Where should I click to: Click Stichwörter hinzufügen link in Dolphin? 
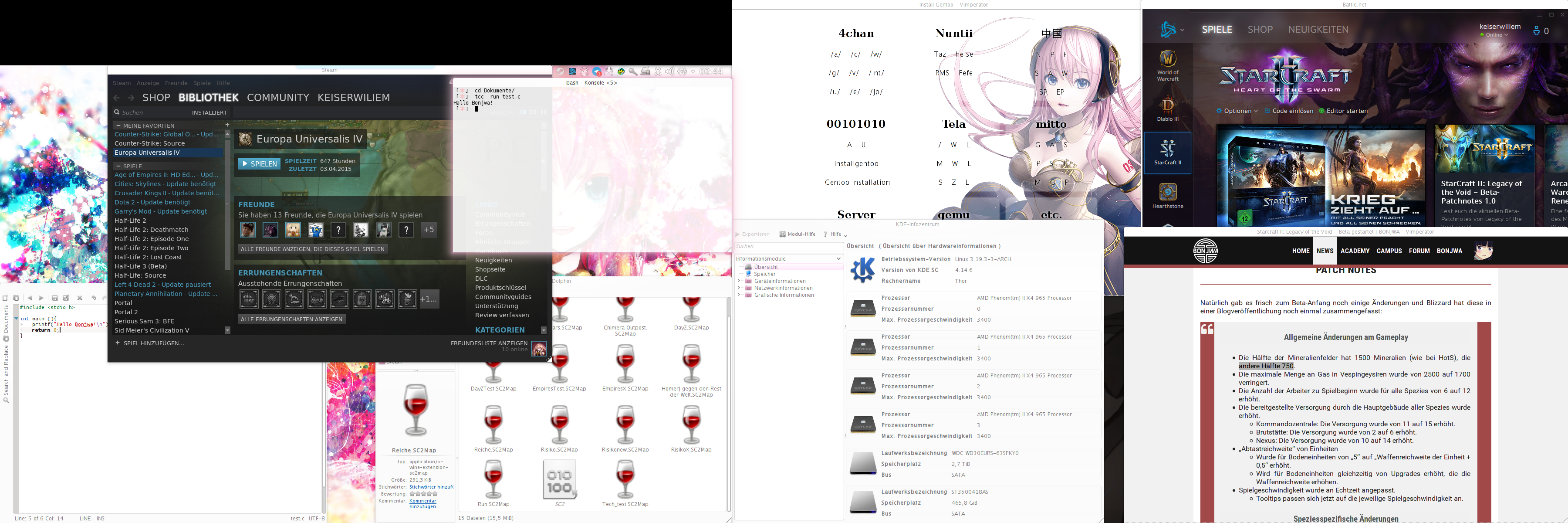click(431, 487)
